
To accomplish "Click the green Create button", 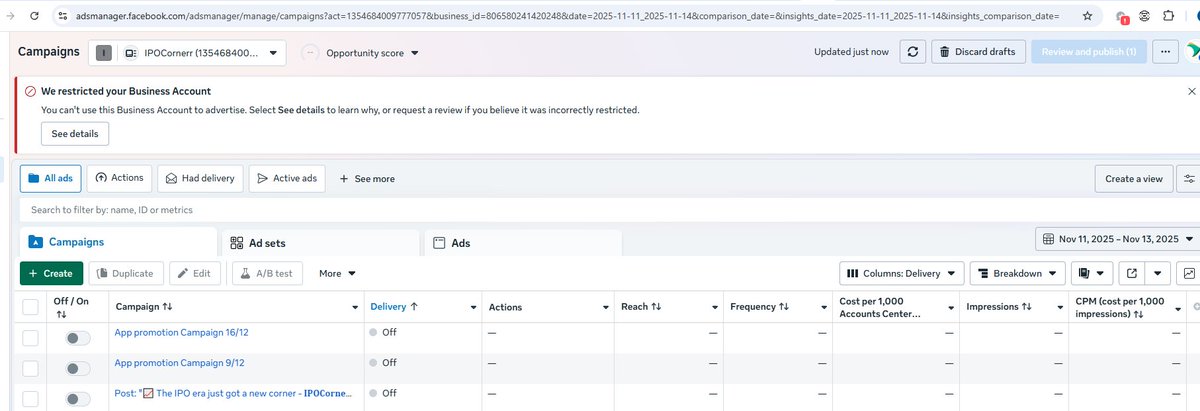I will coord(51,273).
